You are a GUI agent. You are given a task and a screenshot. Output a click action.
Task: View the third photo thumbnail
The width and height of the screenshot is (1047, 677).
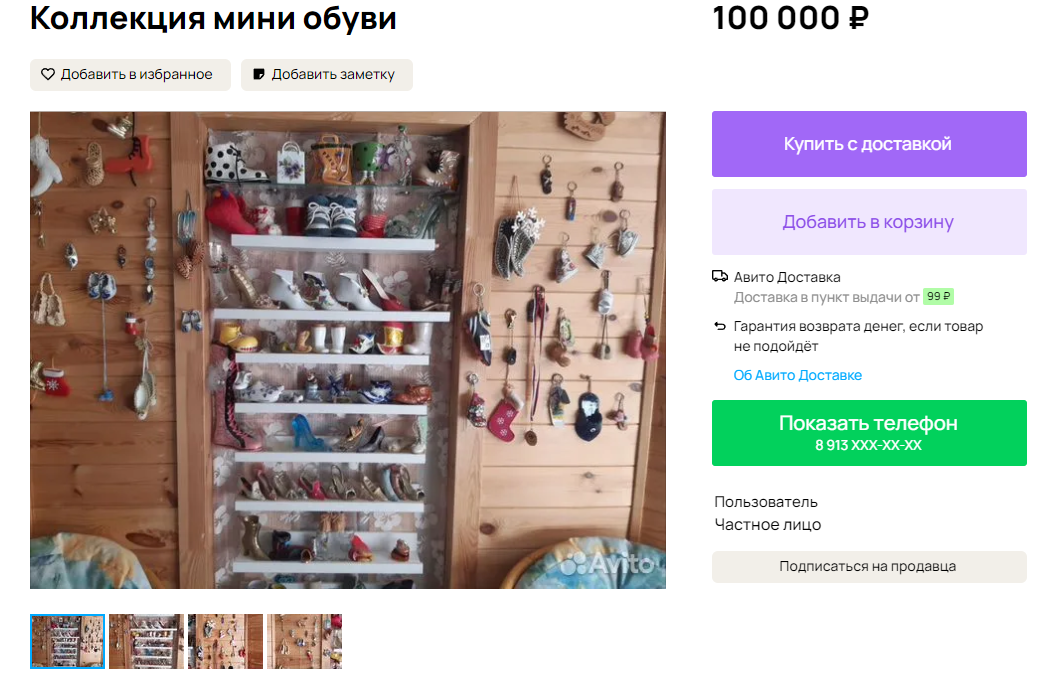click(225, 642)
